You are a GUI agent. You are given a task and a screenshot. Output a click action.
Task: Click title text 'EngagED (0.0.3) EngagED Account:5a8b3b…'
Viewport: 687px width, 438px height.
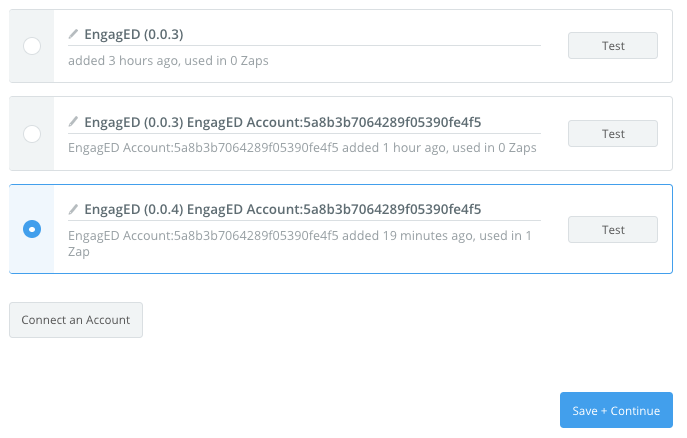coord(283,122)
